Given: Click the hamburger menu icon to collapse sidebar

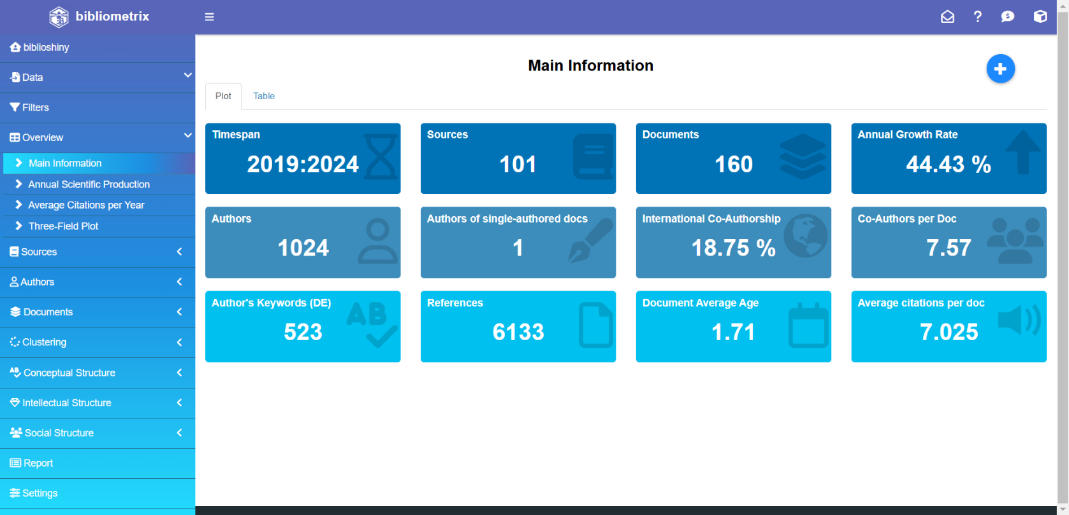Looking at the screenshot, I should (x=209, y=17).
